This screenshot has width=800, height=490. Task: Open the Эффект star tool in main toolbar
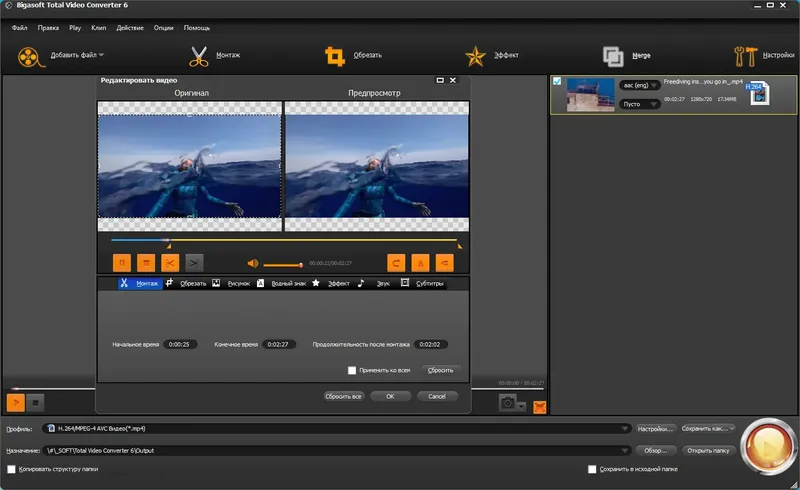coord(475,56)
